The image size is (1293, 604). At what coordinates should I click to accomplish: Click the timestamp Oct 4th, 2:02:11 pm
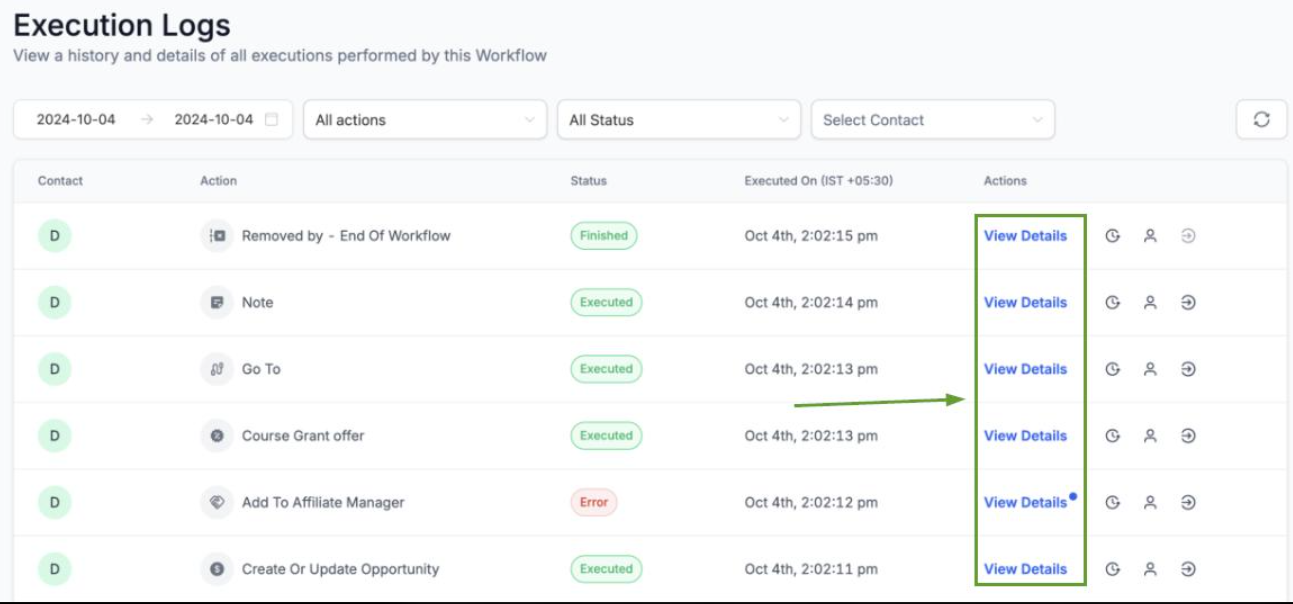coord(811,569)
